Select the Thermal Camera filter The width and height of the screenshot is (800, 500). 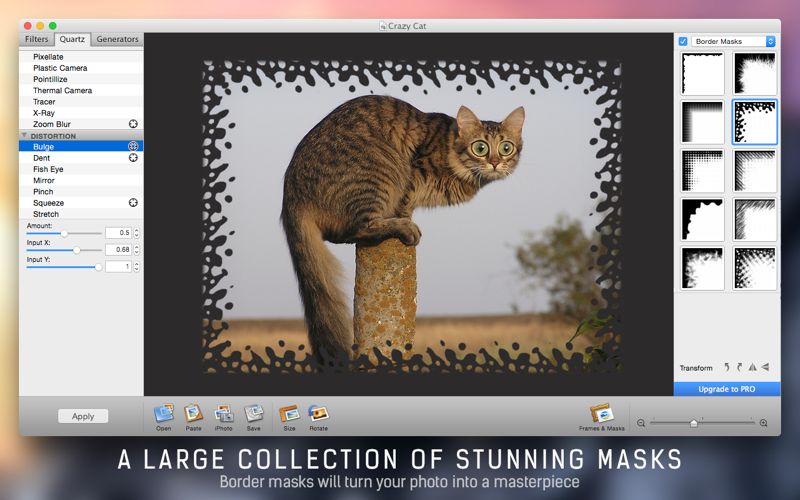[x=81, y=90]
